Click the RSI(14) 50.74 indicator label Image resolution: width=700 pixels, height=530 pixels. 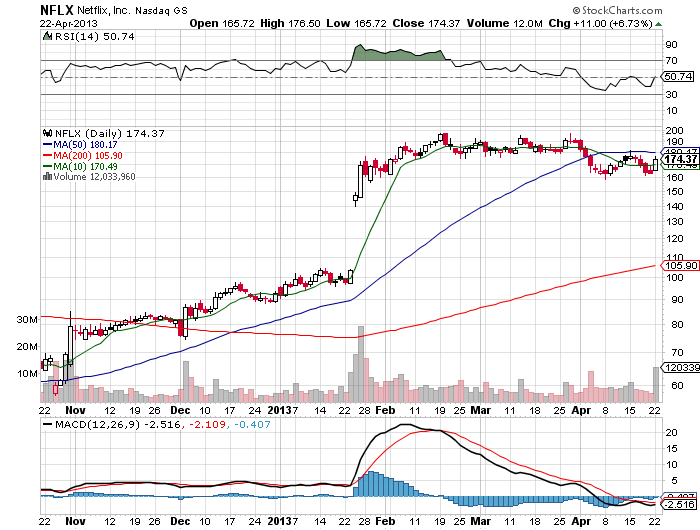94,37
